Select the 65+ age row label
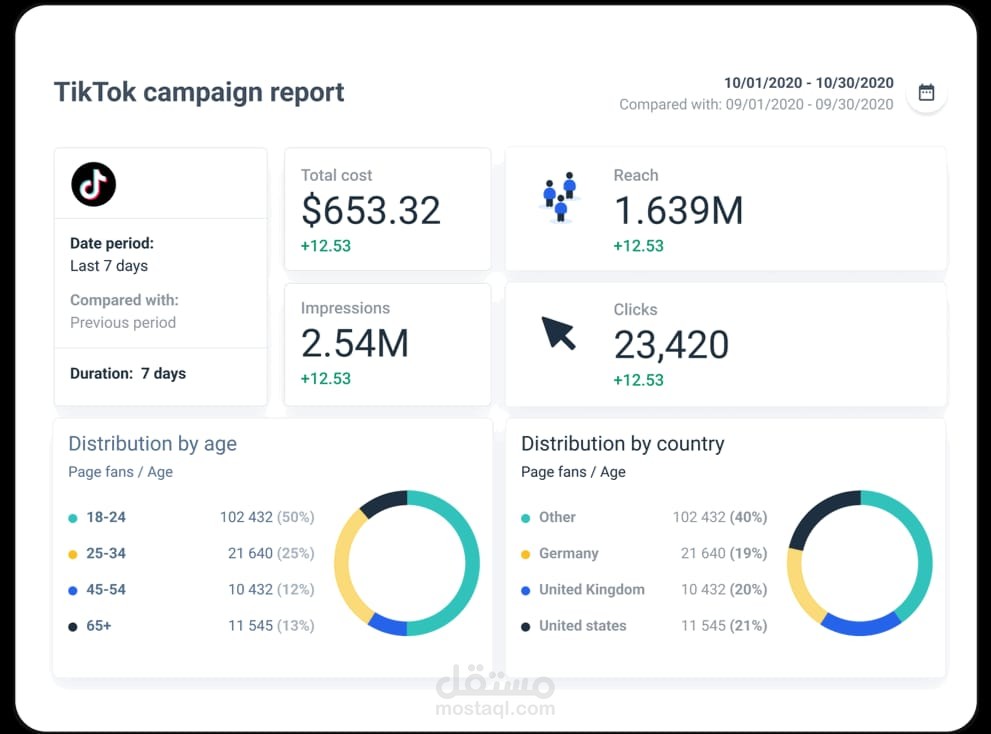 (99, 626)
